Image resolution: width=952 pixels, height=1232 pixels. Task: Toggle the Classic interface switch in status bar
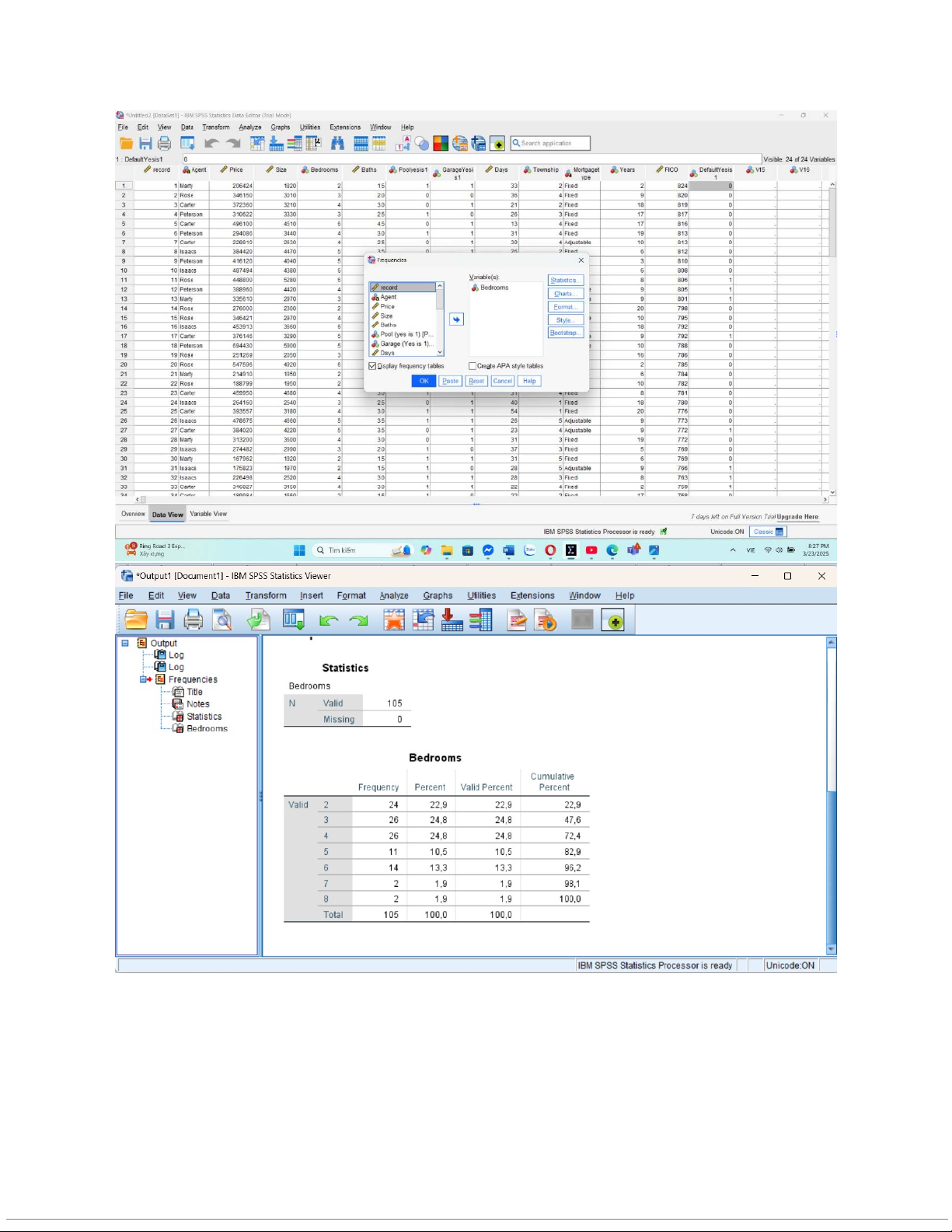(769, 532)
